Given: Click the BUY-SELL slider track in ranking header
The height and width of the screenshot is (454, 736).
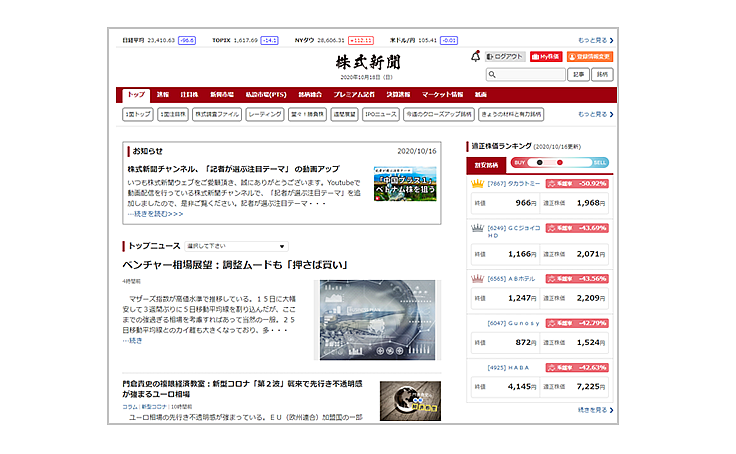Looking at the screenshot, I should 560,162.
